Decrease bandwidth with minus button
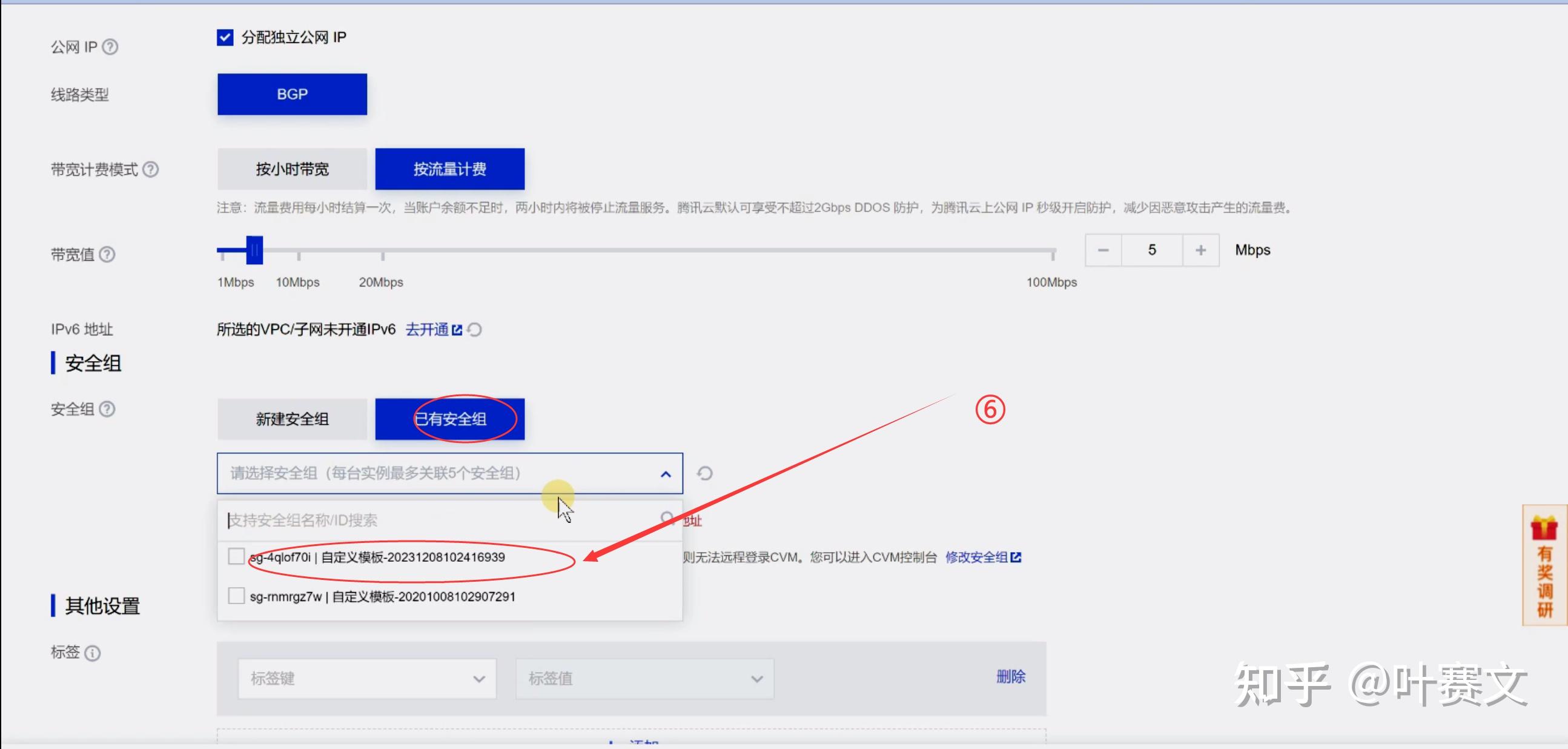1568x749 pixels. 1103,250
